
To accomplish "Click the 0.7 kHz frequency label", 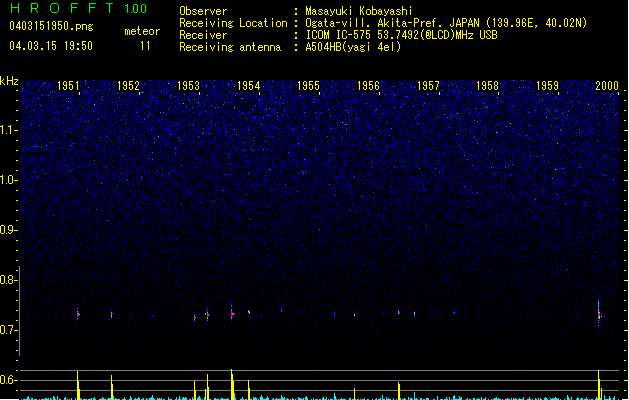I will click(x=8, y=330).
